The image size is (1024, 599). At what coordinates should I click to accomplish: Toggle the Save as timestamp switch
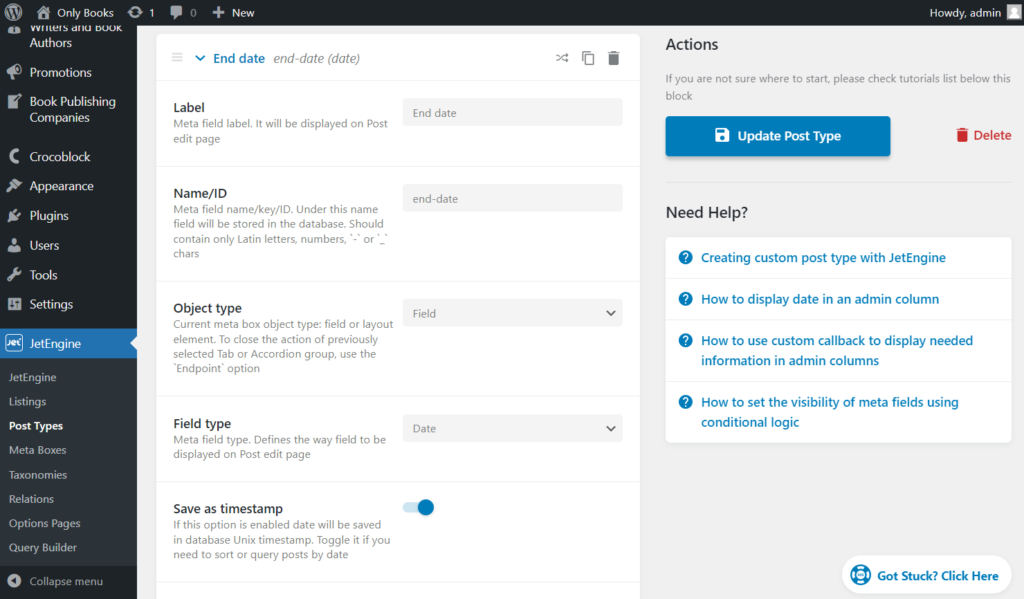pyautogui.click(x=418, y=508)
